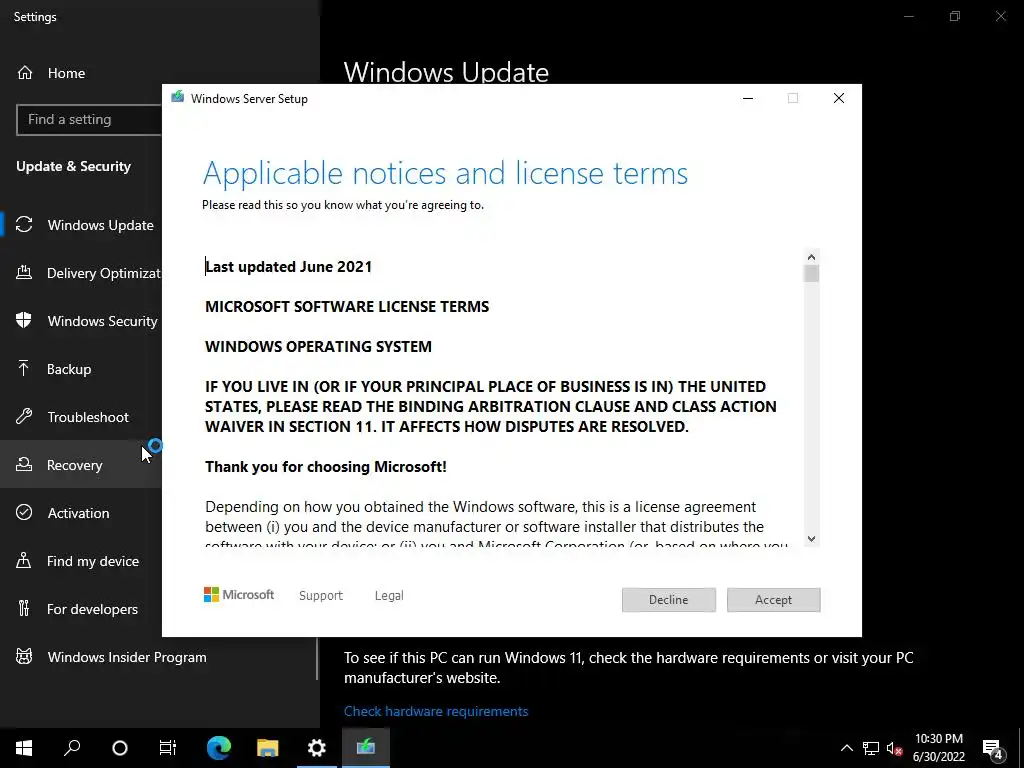Open Windows Update in the sidebar
The width and height of the screenshot is (1024, 768).
click(x=81, y=225)
